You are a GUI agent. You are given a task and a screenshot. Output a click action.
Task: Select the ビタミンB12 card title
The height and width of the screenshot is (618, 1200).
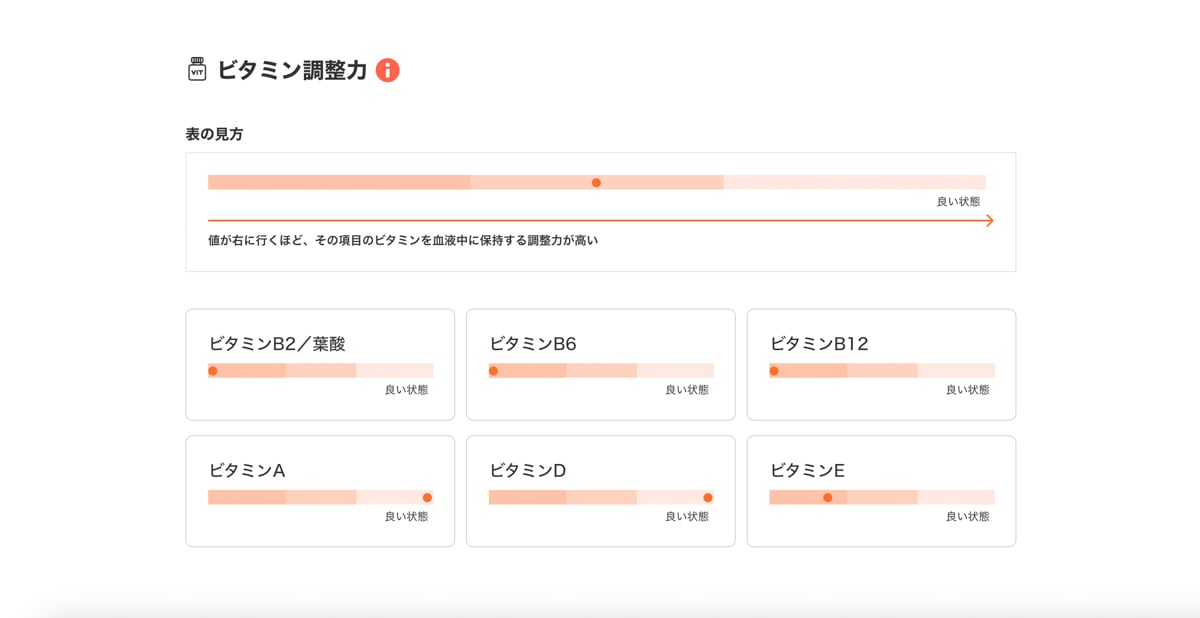(x=819, y=344)
